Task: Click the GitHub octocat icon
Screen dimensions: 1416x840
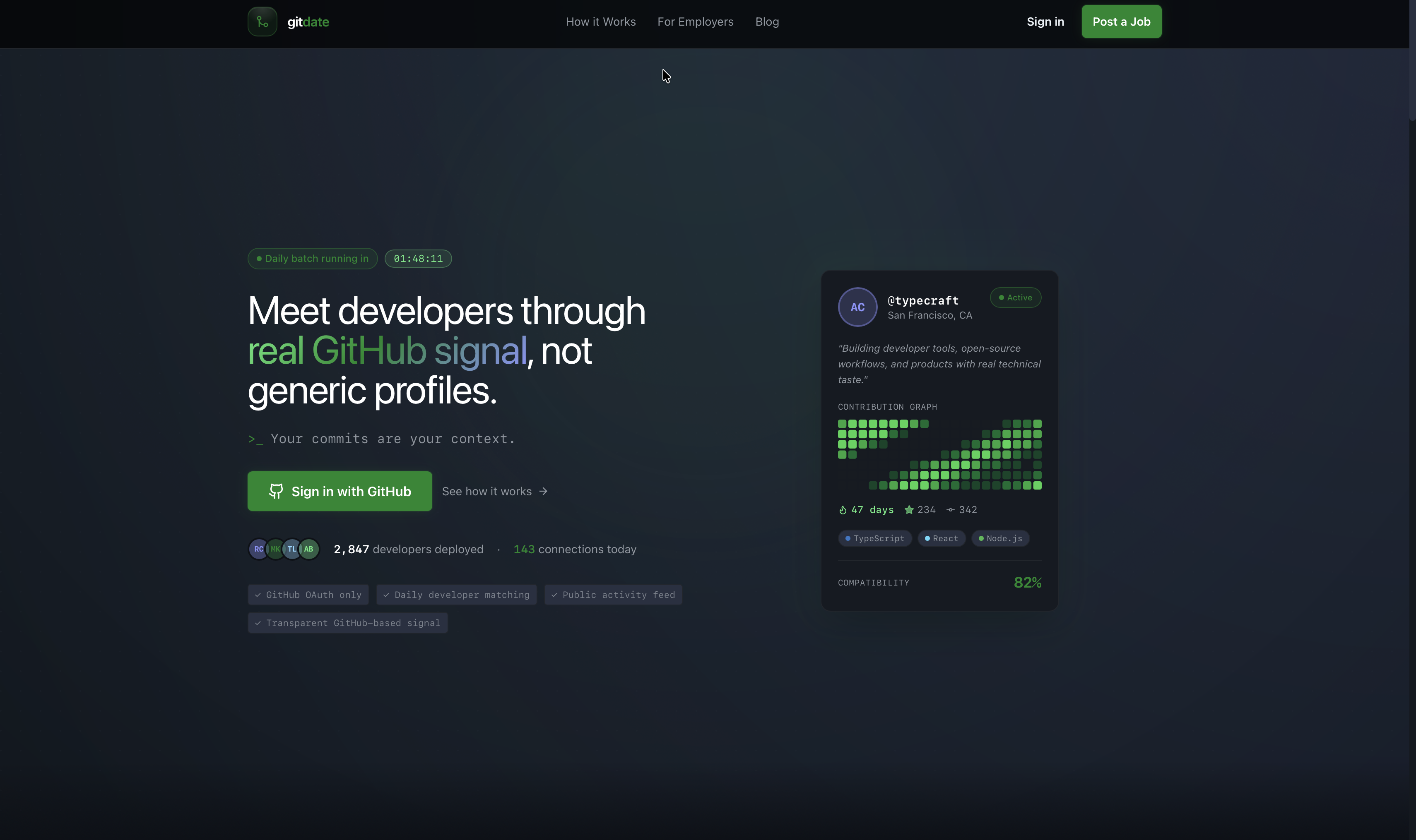Action: pos(276,491)
